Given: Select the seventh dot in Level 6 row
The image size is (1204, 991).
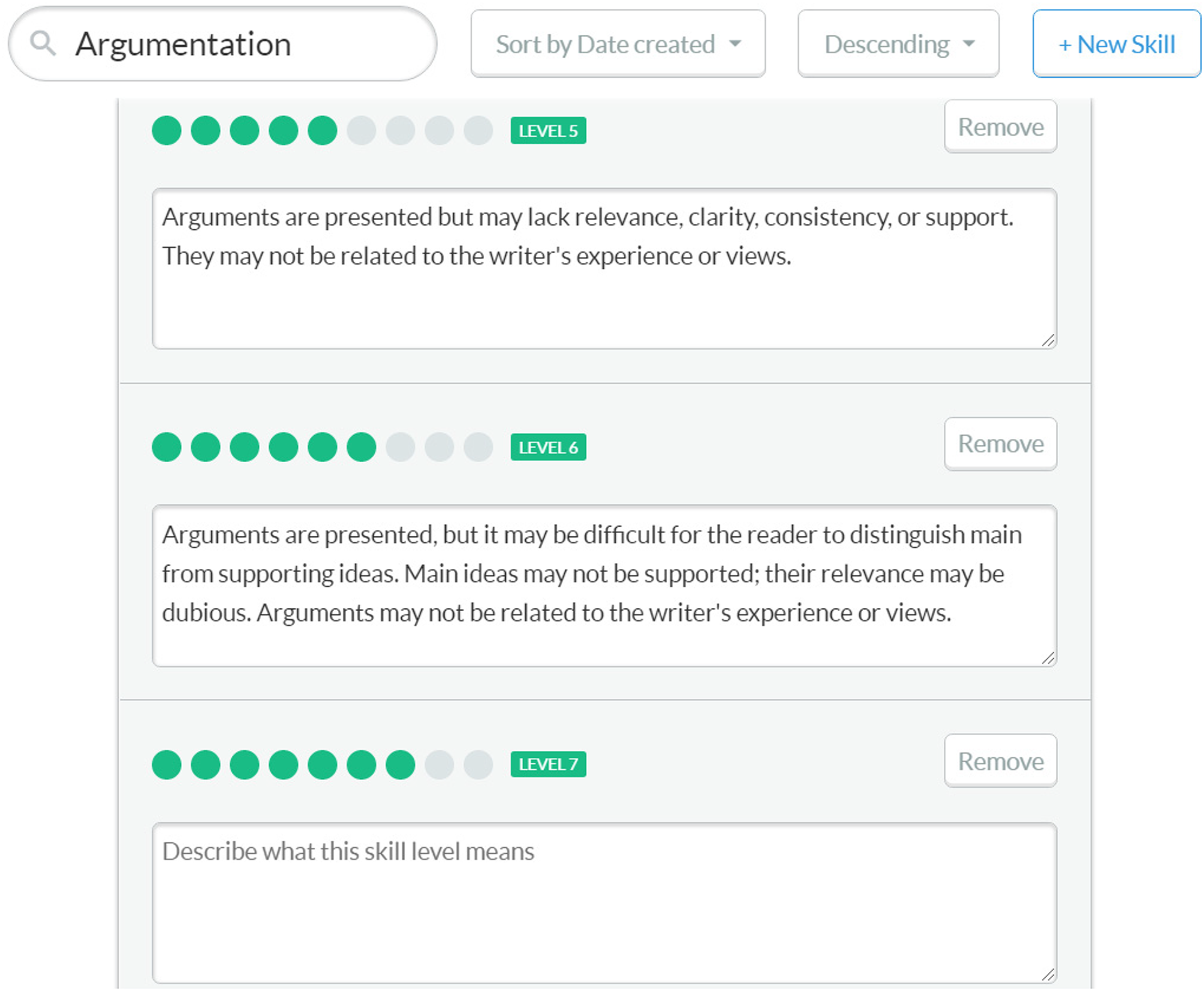Looking at the screenshot, I should (401, 448).
